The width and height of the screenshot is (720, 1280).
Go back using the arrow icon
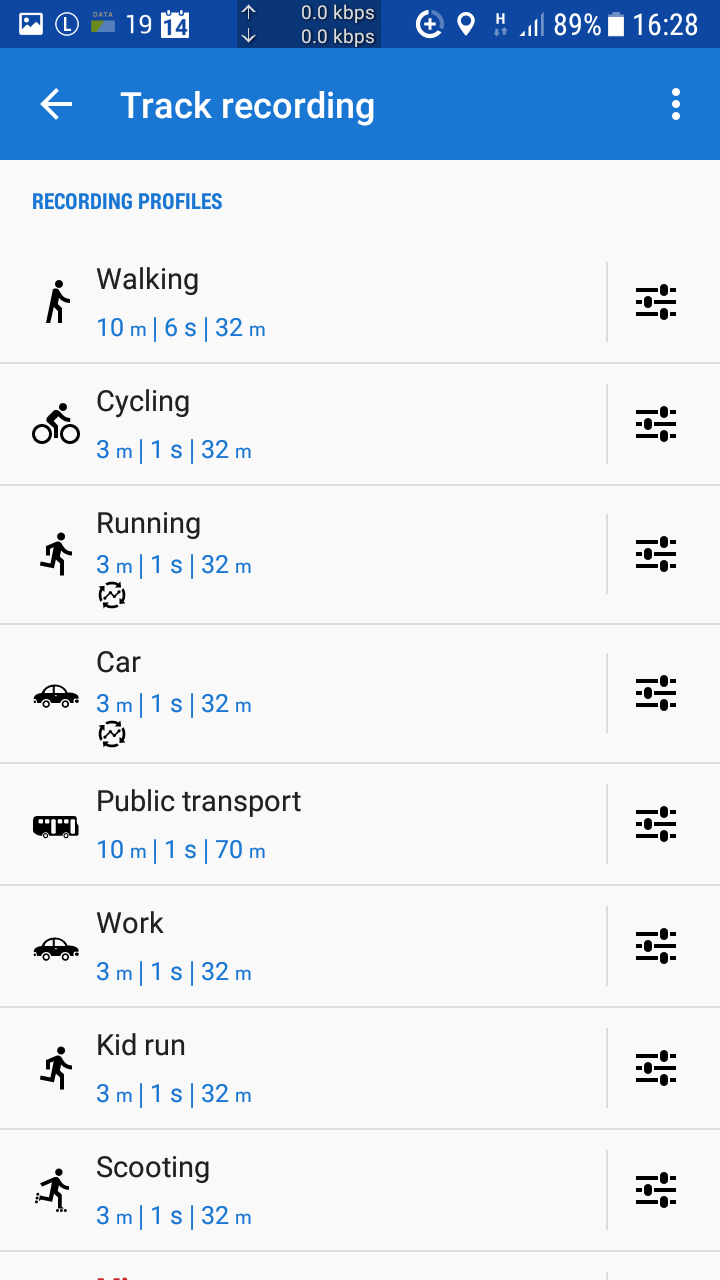tap(56, 105)
